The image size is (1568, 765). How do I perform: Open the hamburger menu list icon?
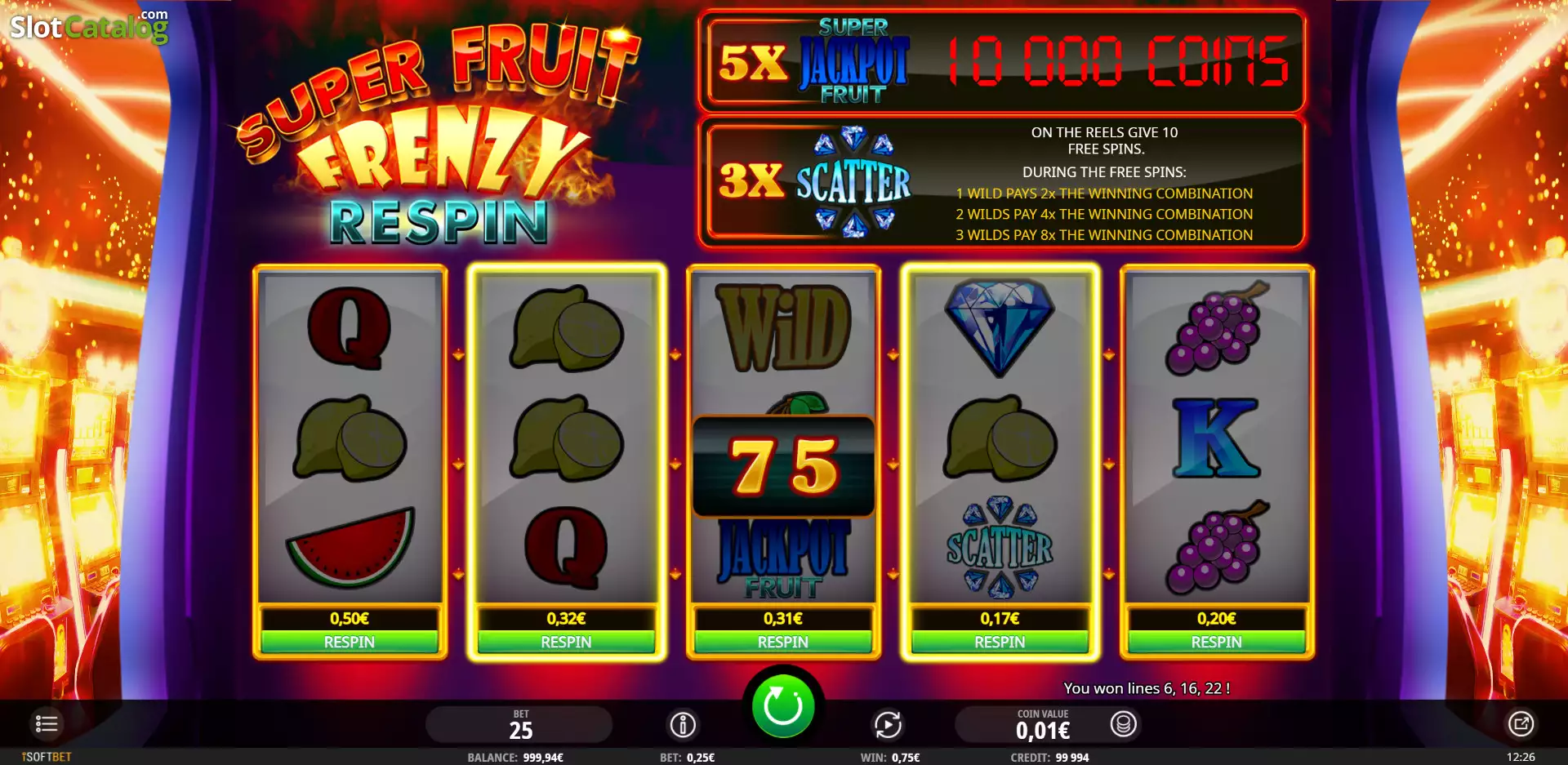click(x=47, y=723)
